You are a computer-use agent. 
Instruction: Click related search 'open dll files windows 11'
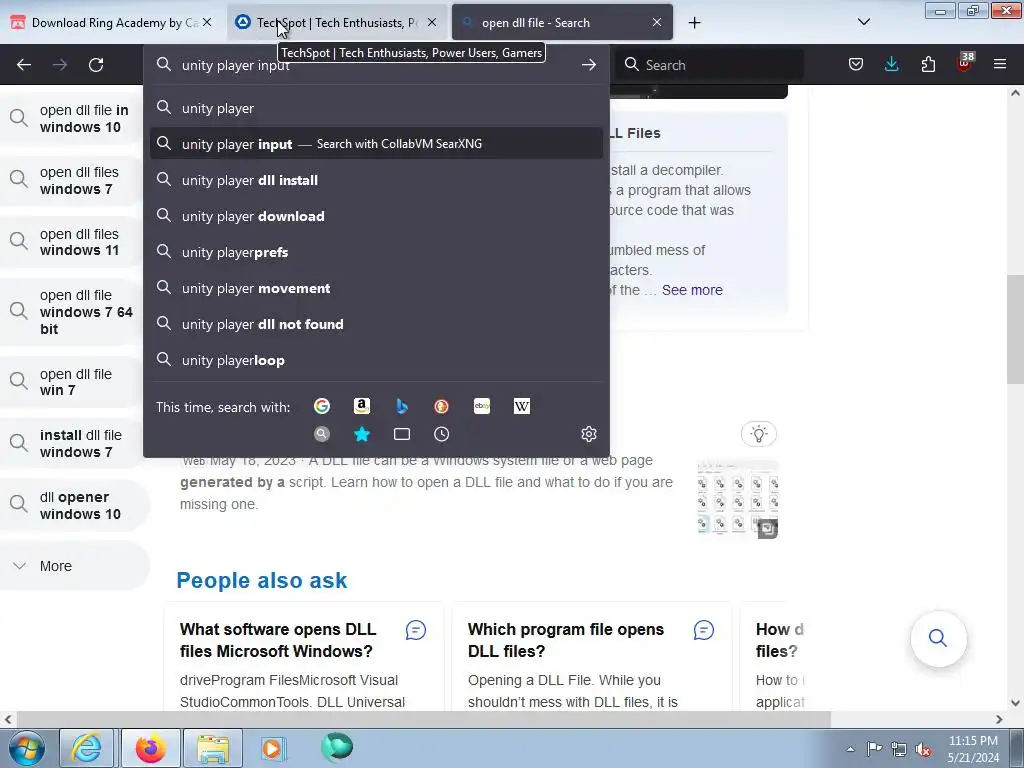click(x=72, y=242)
